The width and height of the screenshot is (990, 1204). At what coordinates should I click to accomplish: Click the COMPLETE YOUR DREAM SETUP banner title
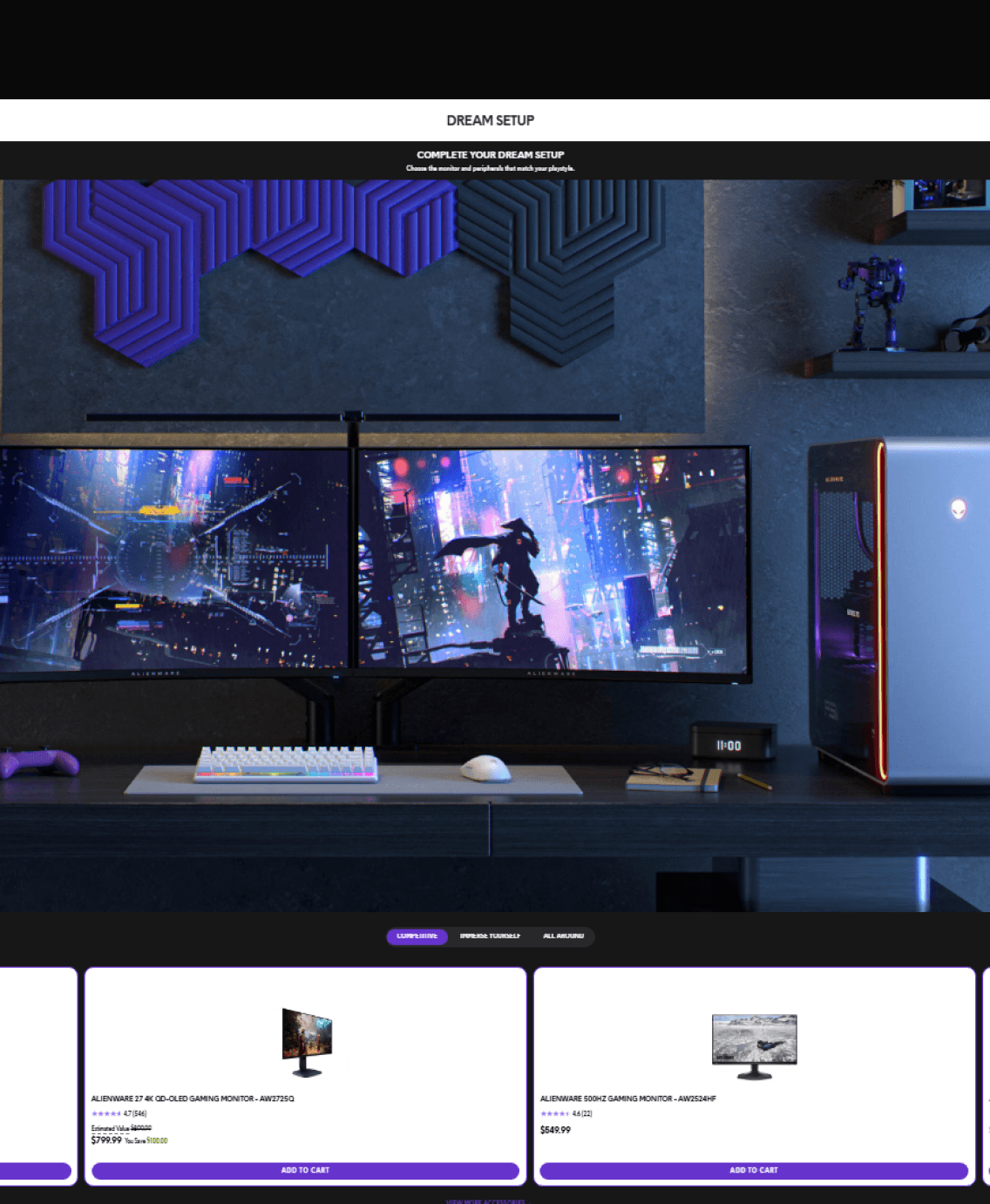491,155
